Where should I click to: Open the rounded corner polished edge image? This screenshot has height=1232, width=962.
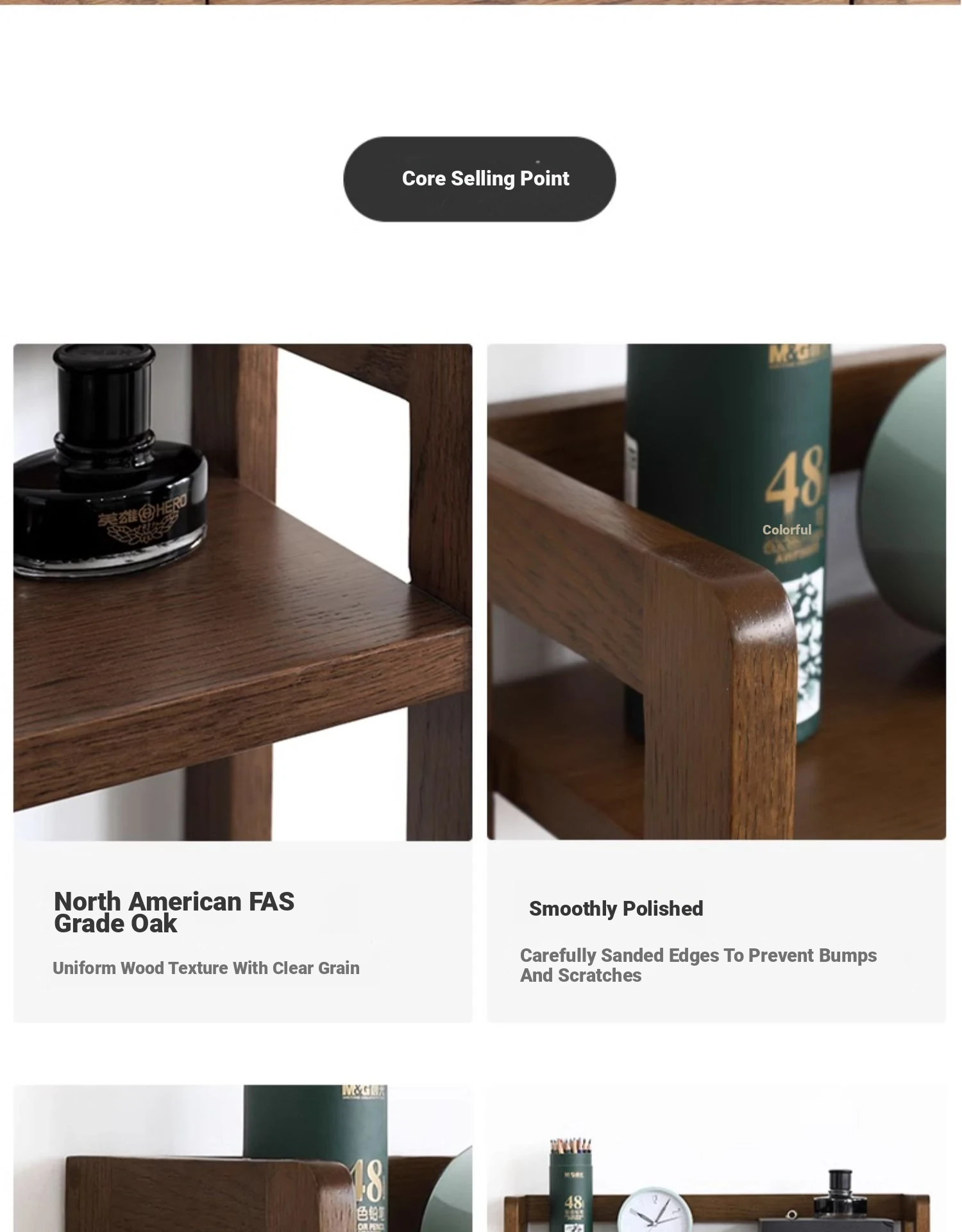716,592
